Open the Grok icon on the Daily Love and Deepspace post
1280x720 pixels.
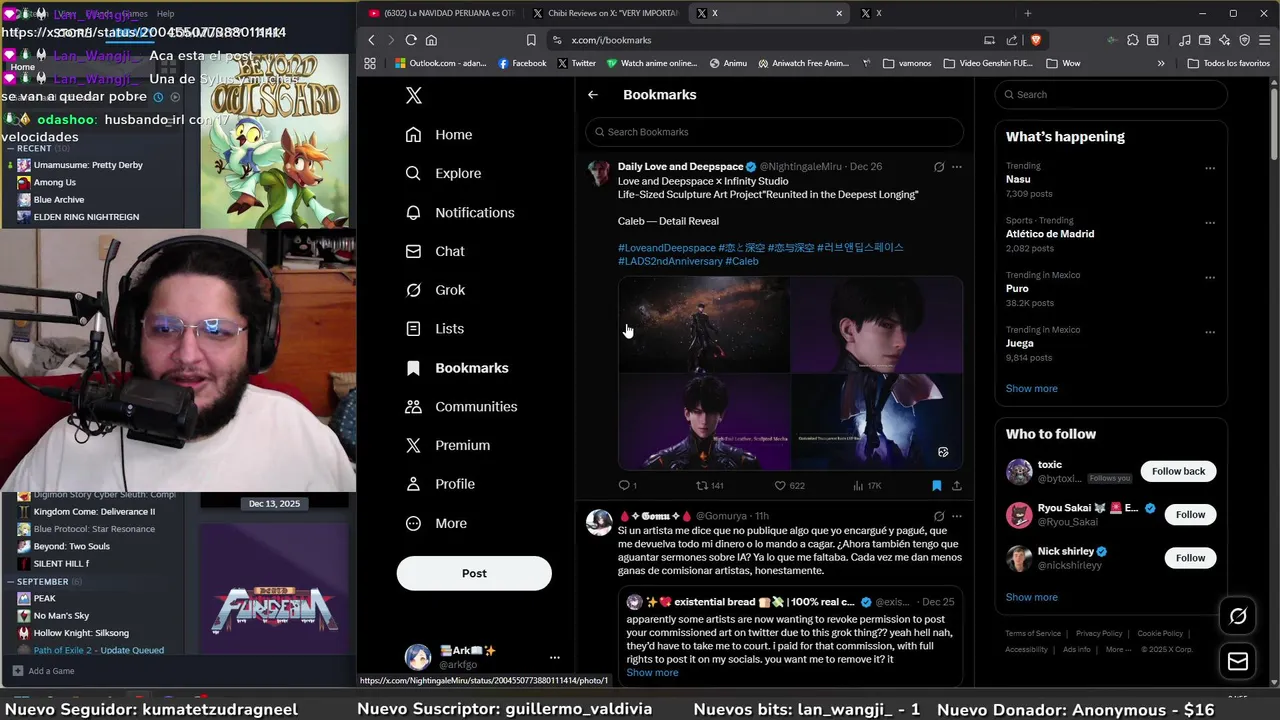click(x=939, y=167)
